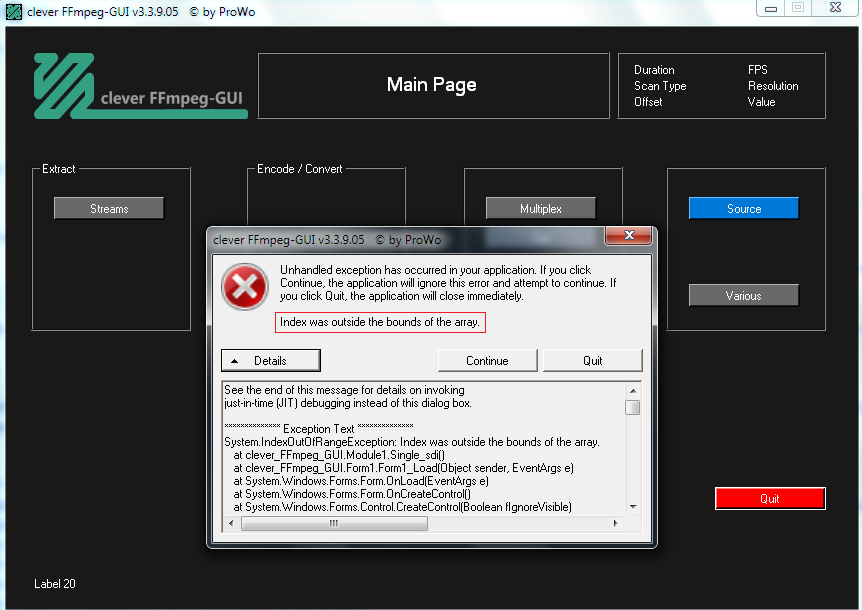Screen dimensions: 862x610
Task: Click the 'System.IndexOutOfRangeException' line in details
Action: (412, 442)
